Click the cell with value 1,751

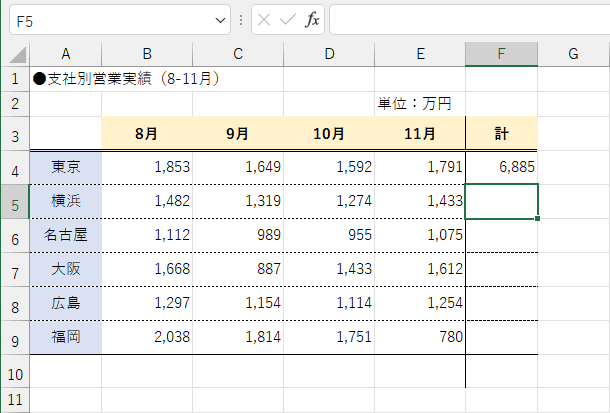click(x=329, y=337)
